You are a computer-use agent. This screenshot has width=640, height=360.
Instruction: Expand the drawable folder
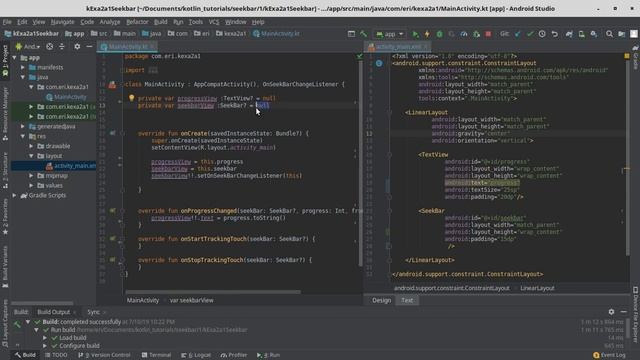[x=31, y=146]
